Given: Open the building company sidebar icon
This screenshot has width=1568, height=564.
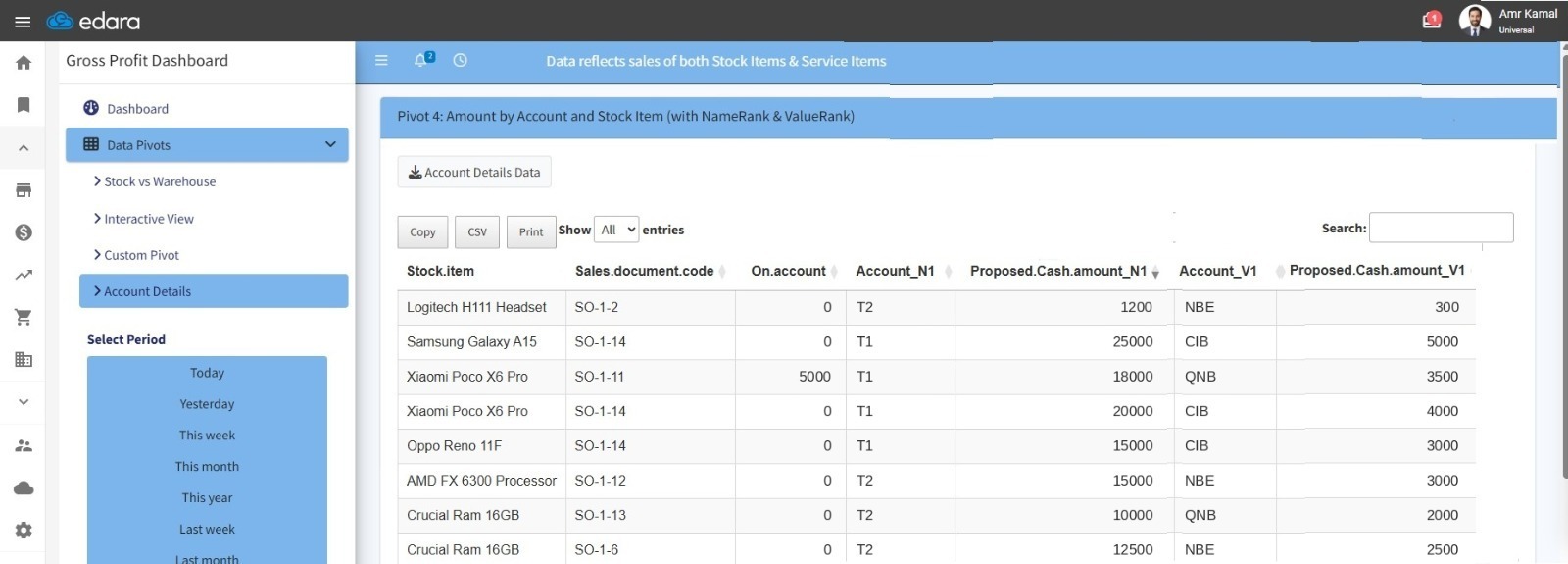Looking at the screenshot, I should coord(24,360).
